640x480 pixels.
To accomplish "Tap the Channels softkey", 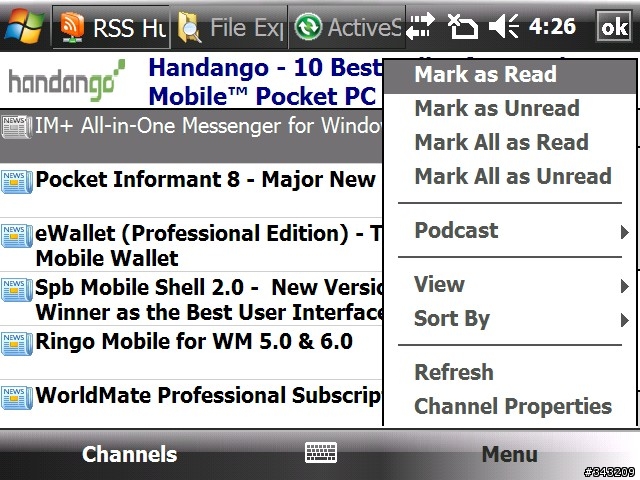I will [x=129, y=454].
